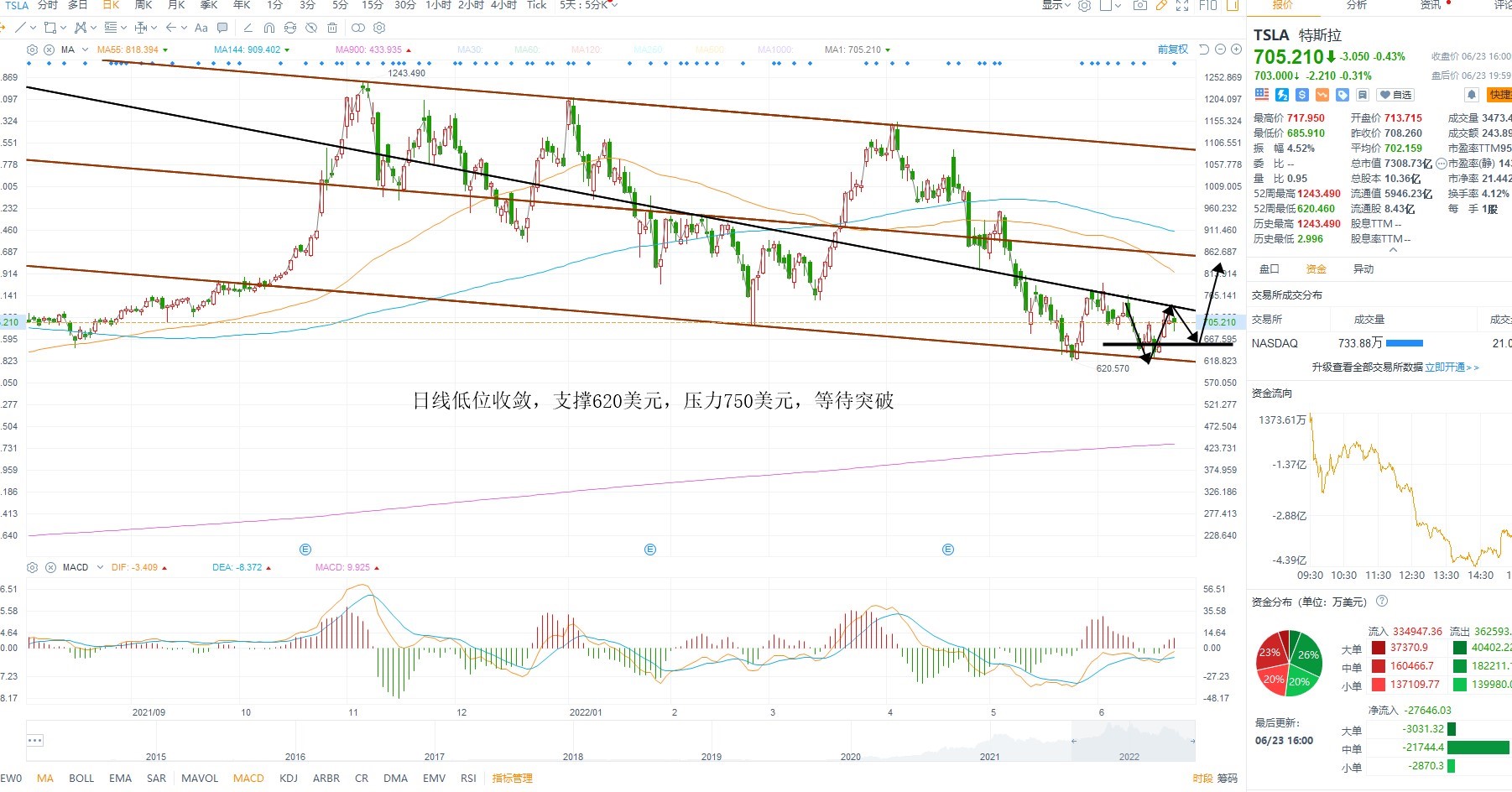This screenshot has height=792, width=1512.
Task: Select RSI indicator at bottom
Action: point(468,779)
